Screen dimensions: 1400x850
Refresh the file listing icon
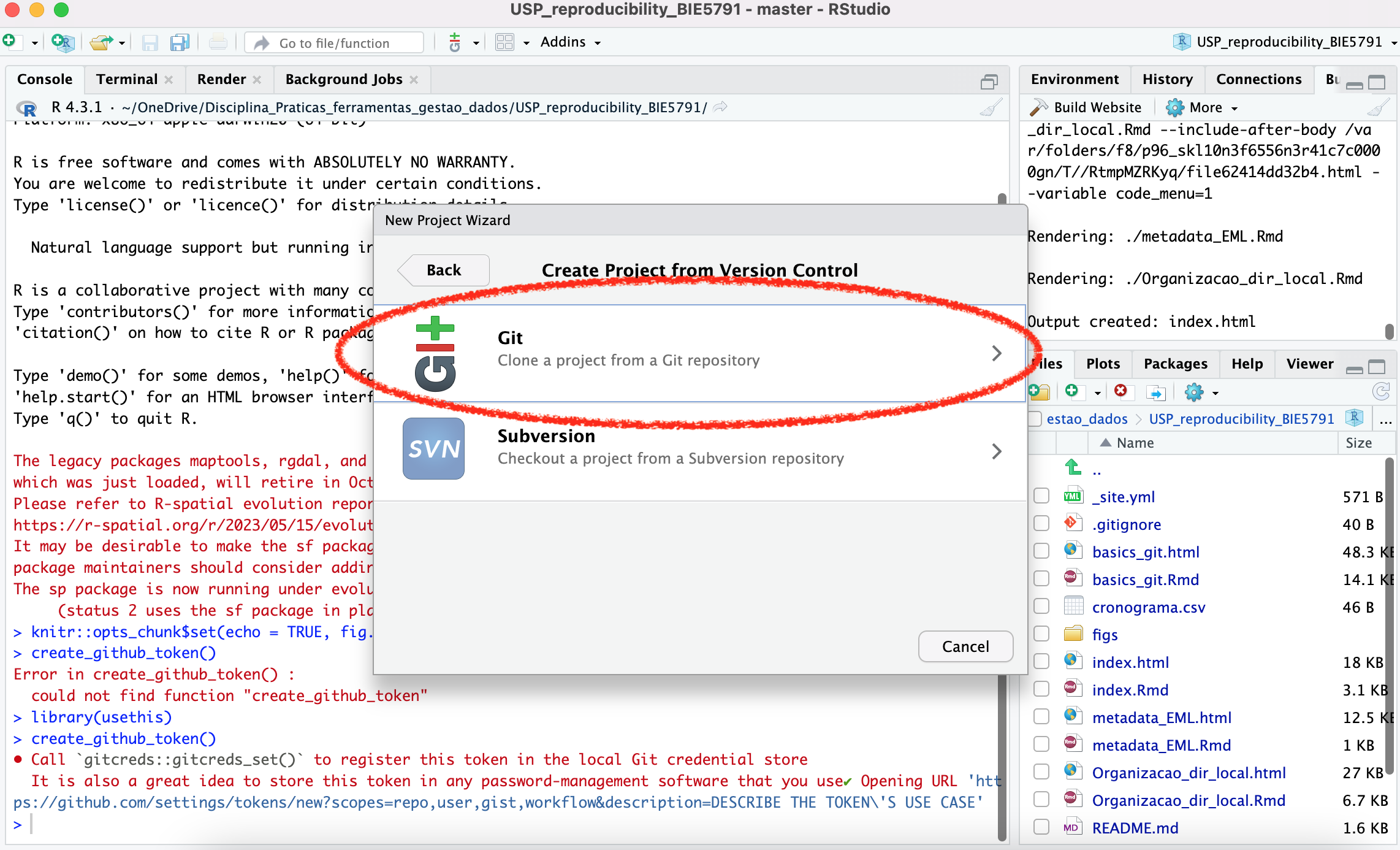[x=1381, y=391]
